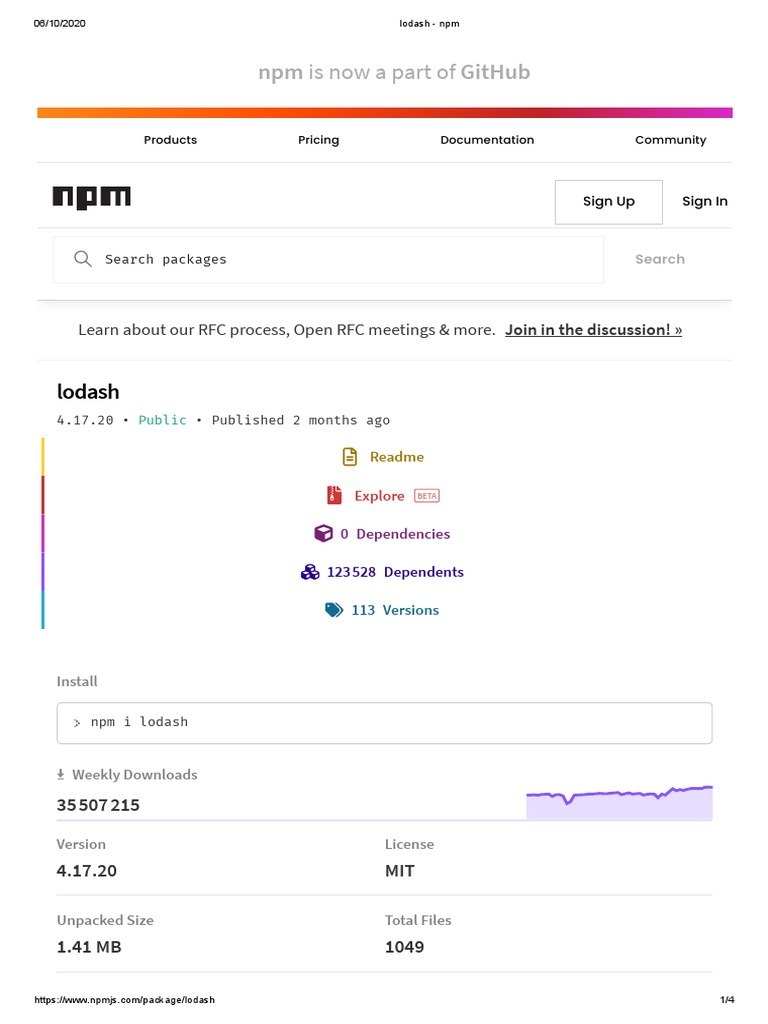The height and width of the screenshot is (1024, 768).
Task: Click the Dependencies cube icon
Action: coord(323,534)
